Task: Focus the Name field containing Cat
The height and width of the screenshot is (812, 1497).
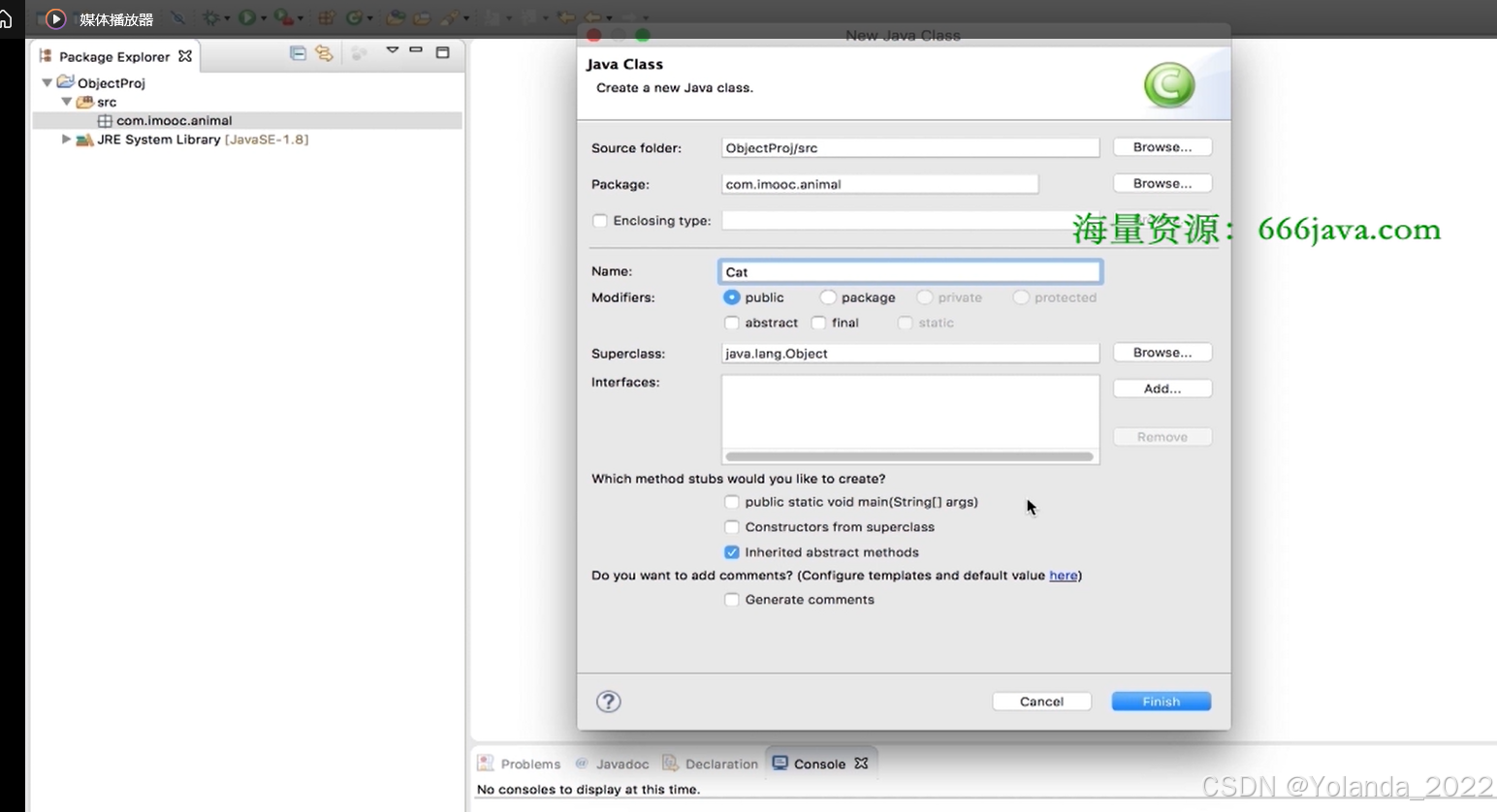Action: (910, 272)
